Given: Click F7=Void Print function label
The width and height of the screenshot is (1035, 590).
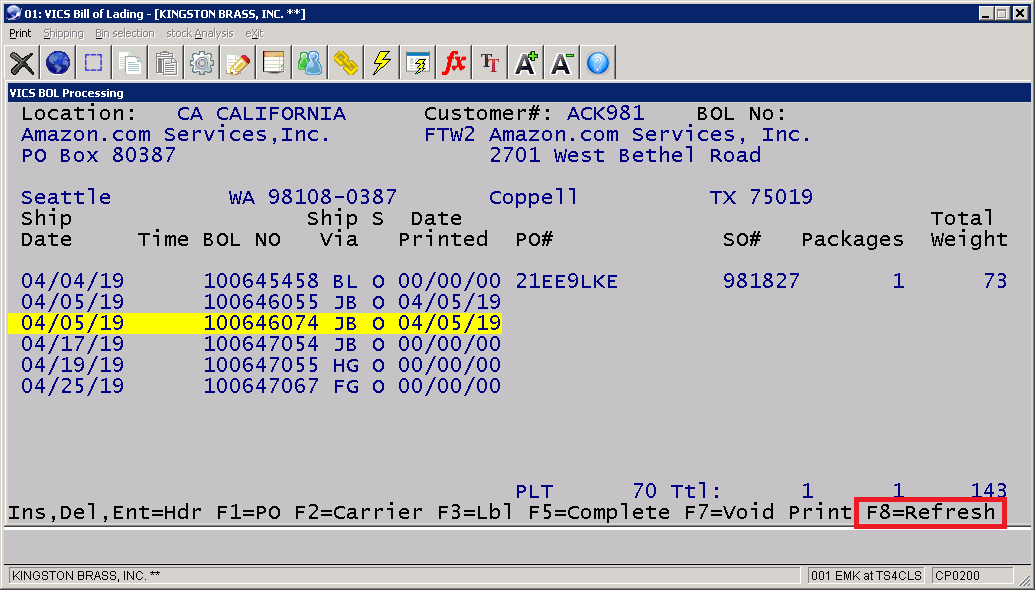Looking at the screenshot, I should [x=768, y=512].
